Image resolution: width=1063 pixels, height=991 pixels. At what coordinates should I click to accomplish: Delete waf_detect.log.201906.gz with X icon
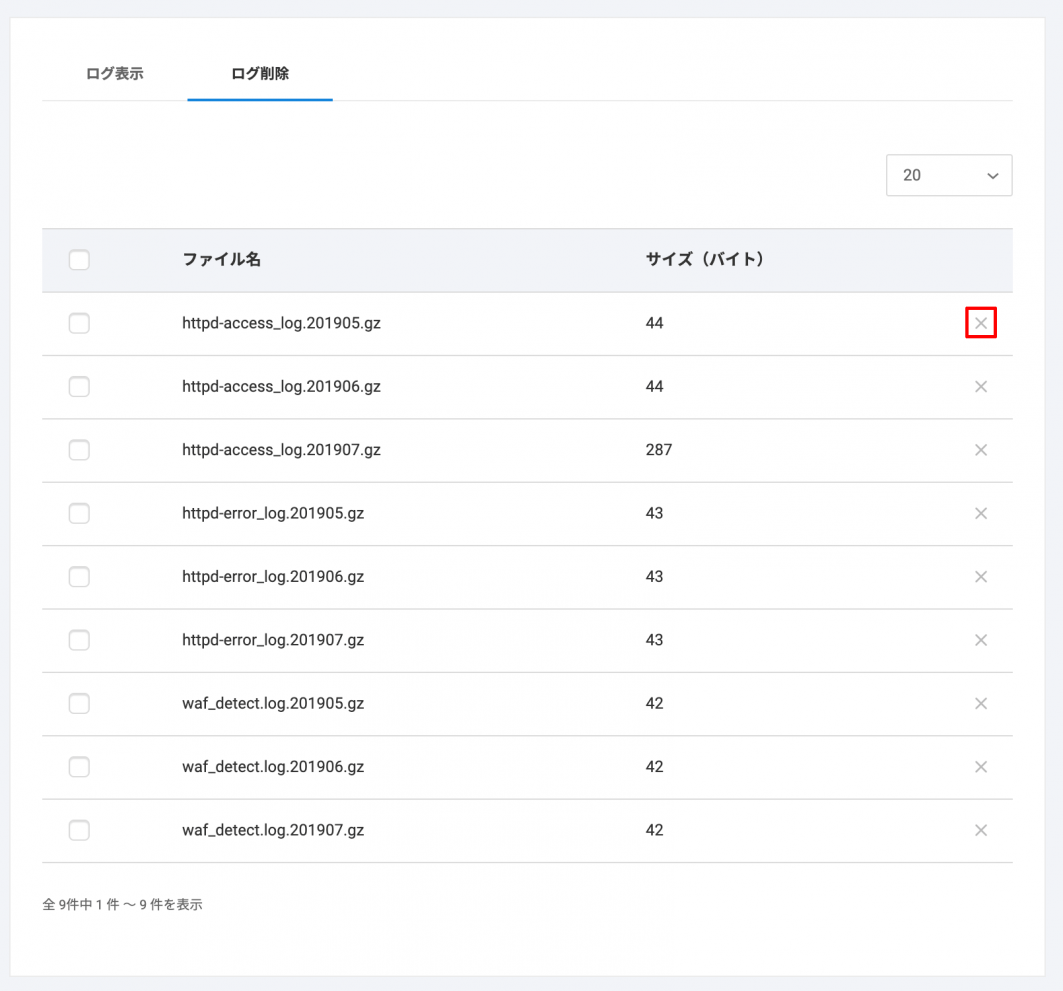pos(980,767)
